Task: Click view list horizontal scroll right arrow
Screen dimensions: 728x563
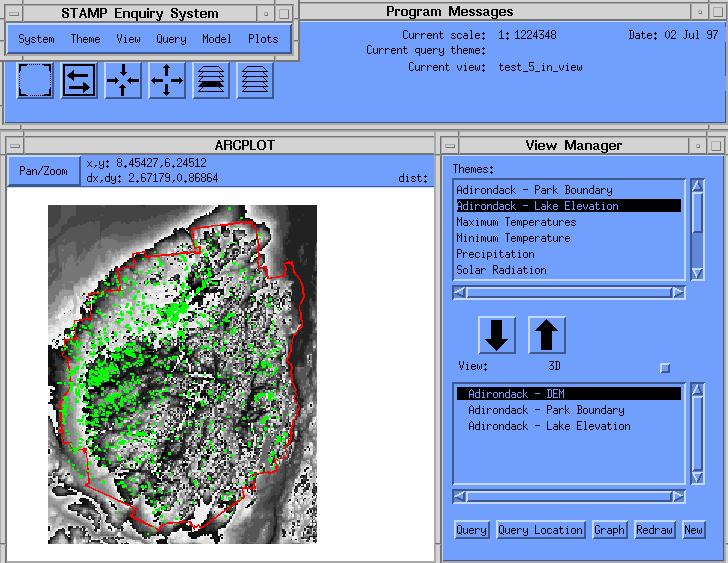Action: [x=679, y=497]
